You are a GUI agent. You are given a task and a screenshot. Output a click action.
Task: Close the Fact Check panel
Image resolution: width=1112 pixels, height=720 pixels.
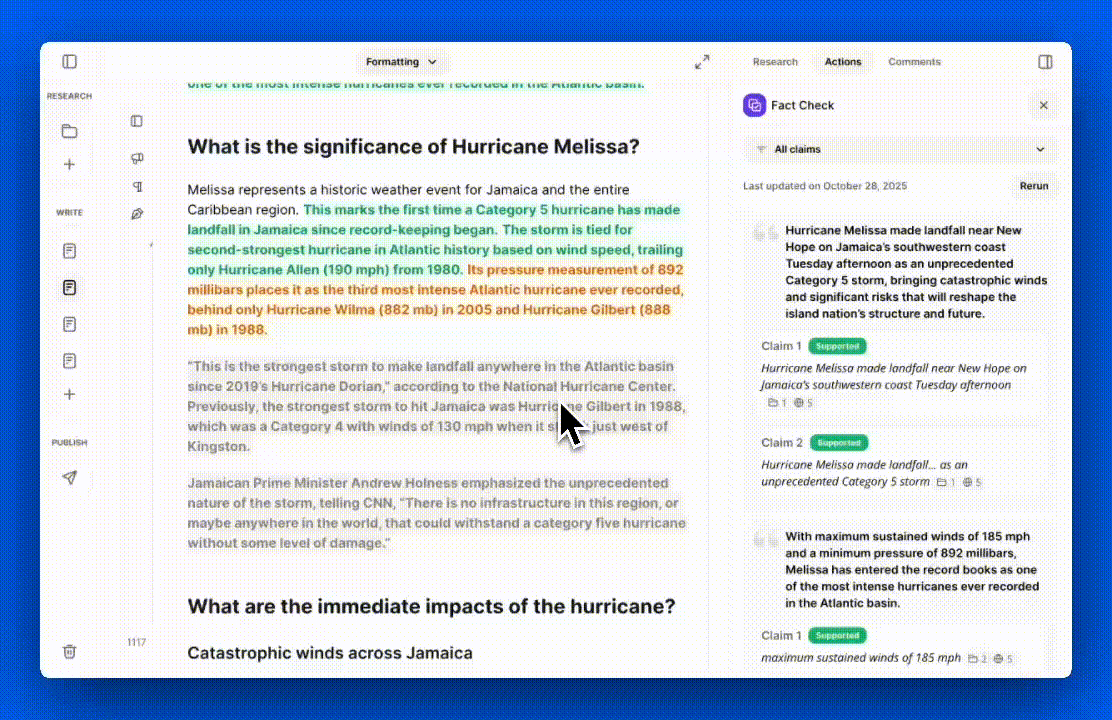tap(1044, 105)
